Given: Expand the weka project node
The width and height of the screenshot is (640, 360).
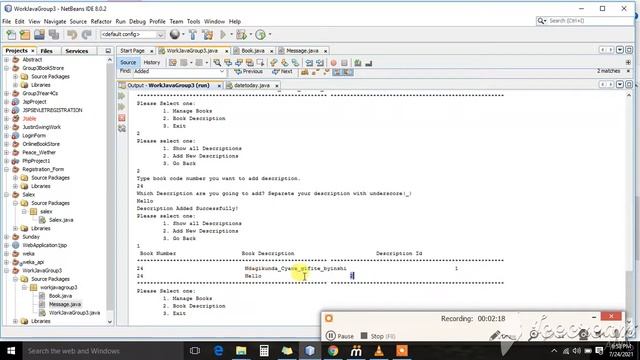Looking at the screenshot, I should coord(7,253).
